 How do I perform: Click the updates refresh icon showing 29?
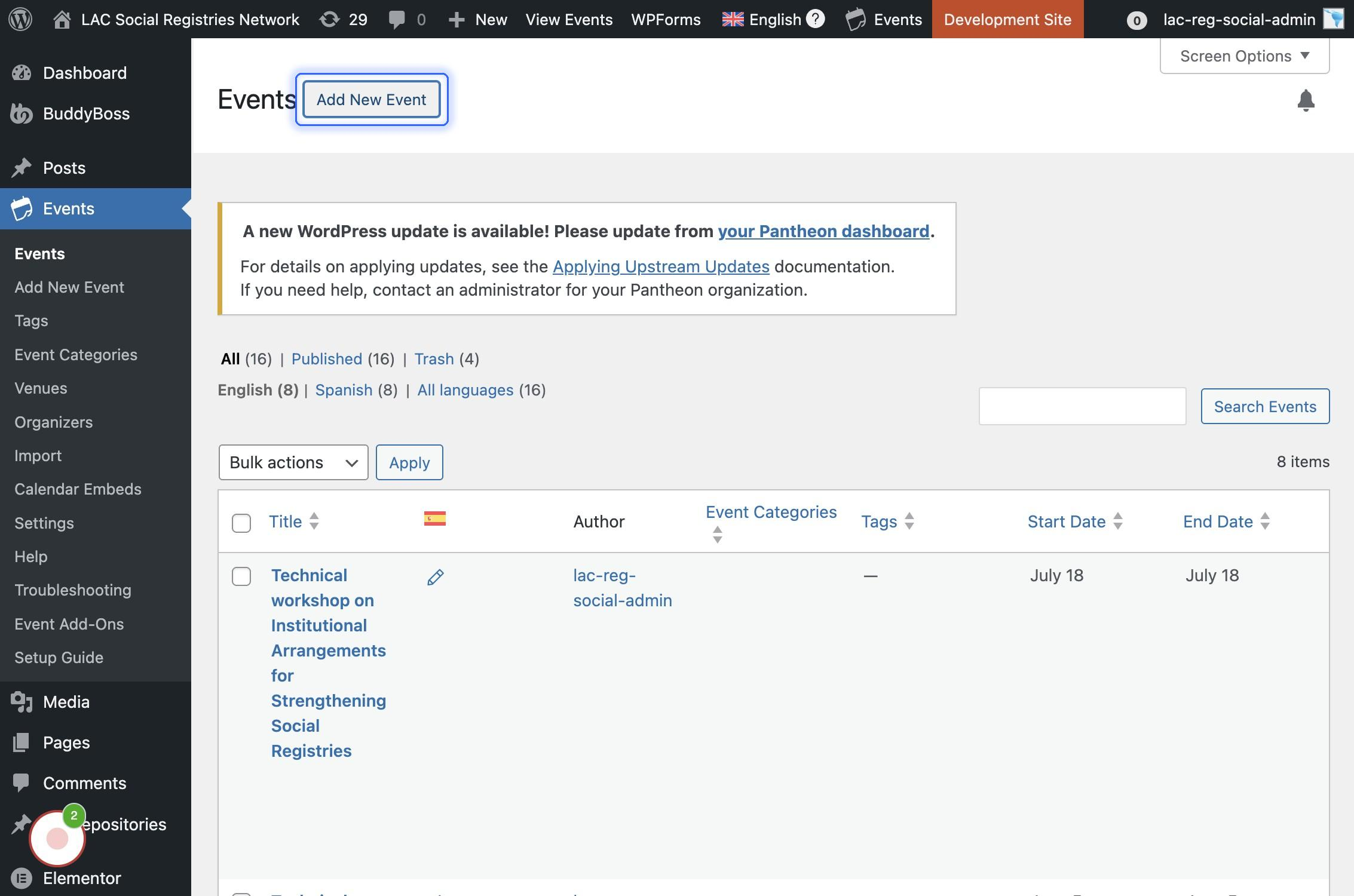(329, 19)
